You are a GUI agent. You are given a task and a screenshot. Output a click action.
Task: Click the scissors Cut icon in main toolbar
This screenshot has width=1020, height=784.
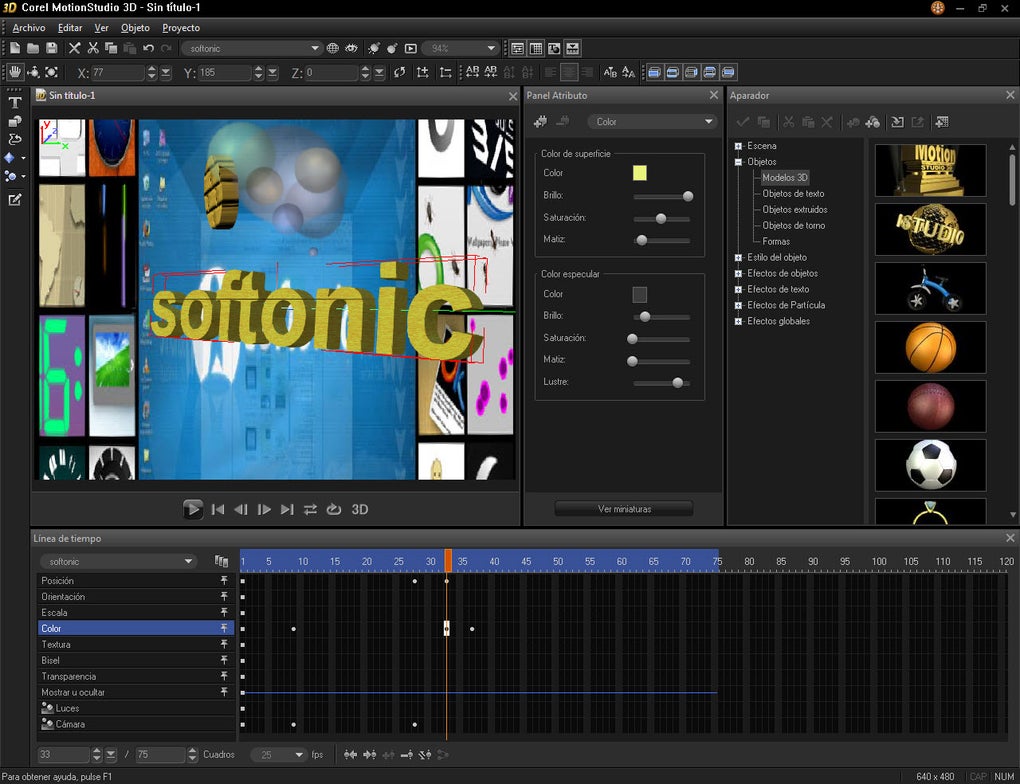[x=93, y=48]
